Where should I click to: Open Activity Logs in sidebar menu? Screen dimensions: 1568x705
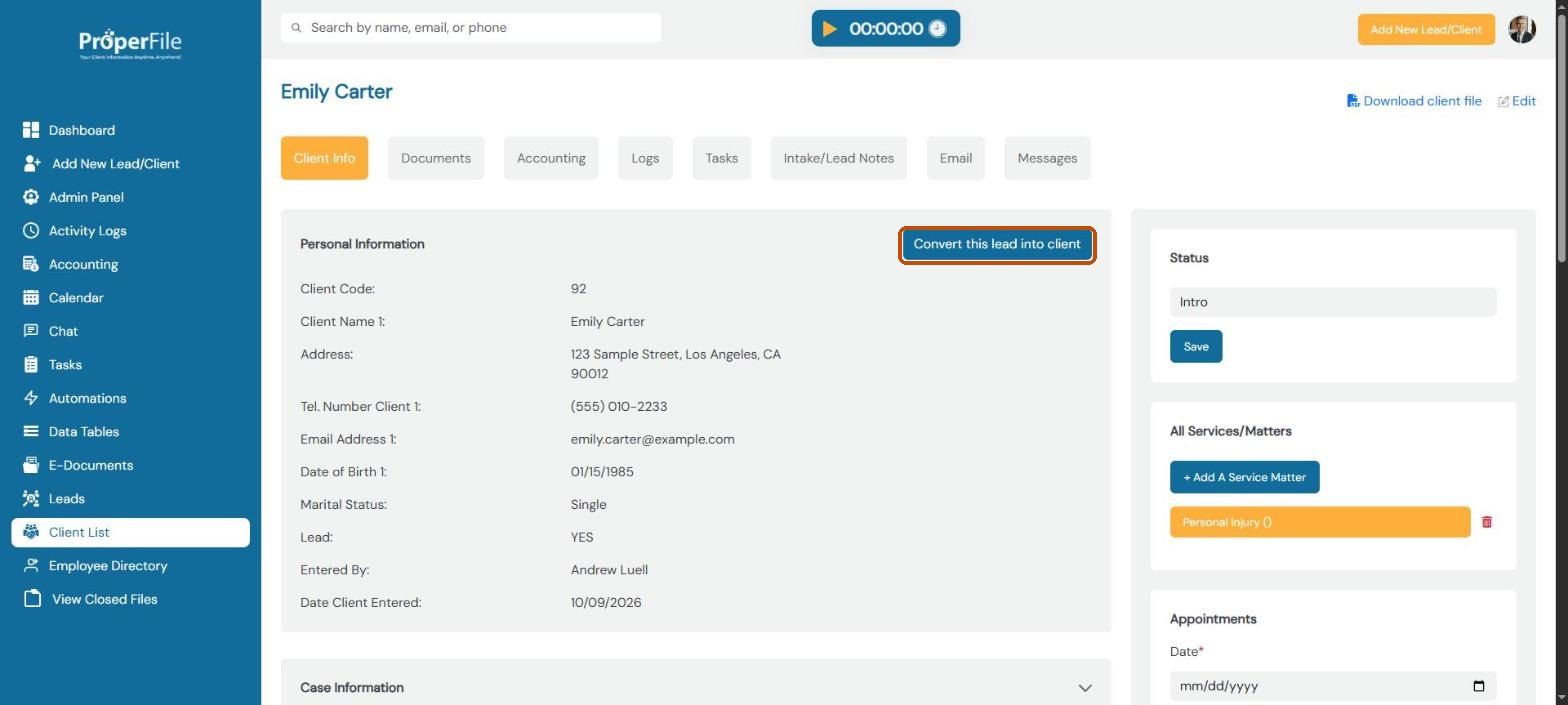pyautogui.click(x=88, y=231)
